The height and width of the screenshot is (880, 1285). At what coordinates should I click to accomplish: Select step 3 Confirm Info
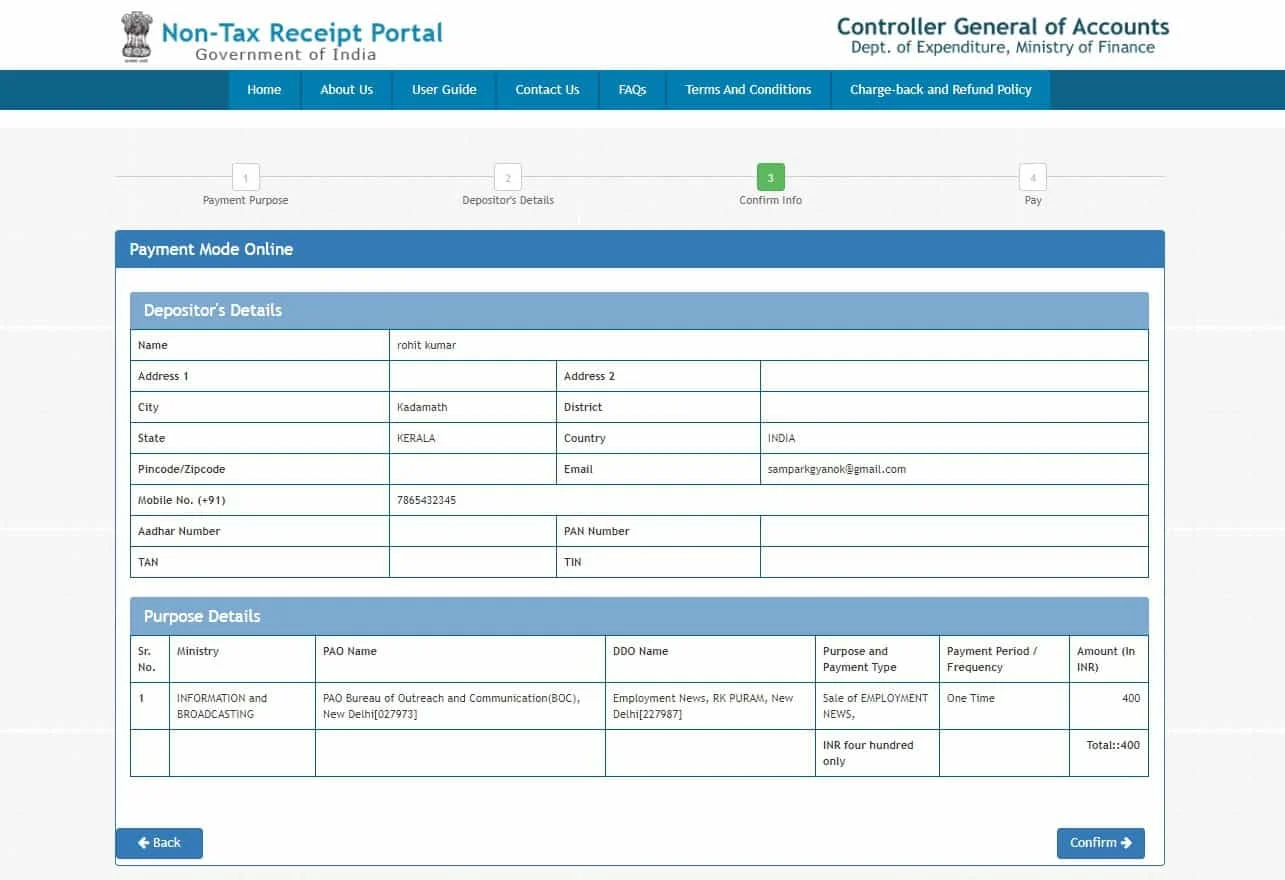point(770,177)
